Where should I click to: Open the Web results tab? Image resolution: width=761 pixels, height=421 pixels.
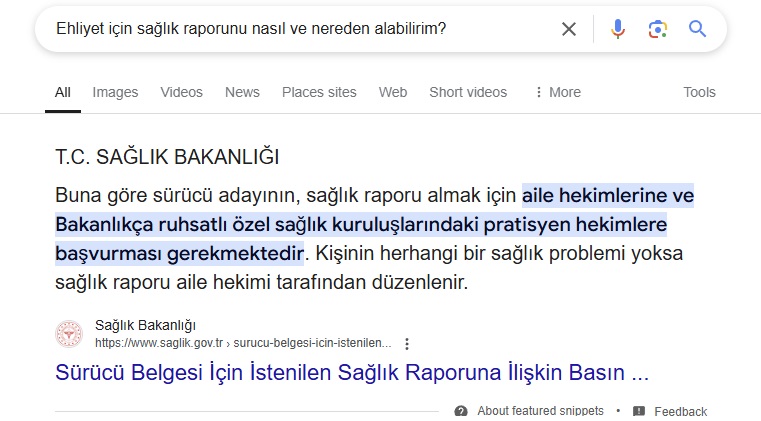point(393,92)
